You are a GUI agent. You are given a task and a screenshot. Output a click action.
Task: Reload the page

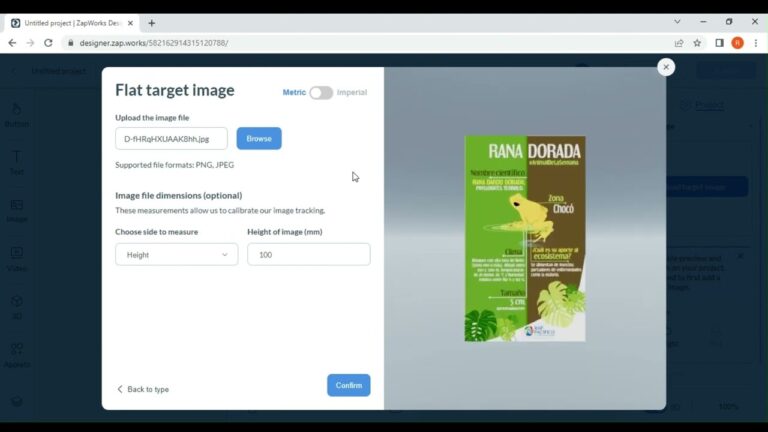[x=48, y=43]
